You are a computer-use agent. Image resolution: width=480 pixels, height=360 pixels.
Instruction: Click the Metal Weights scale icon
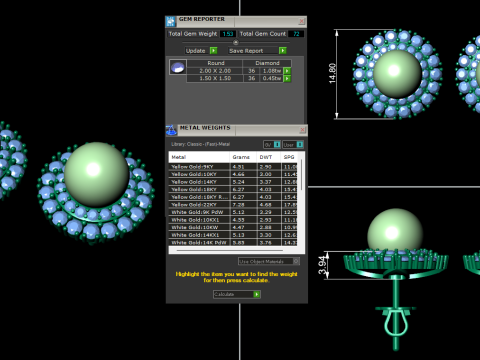(171, 130)
